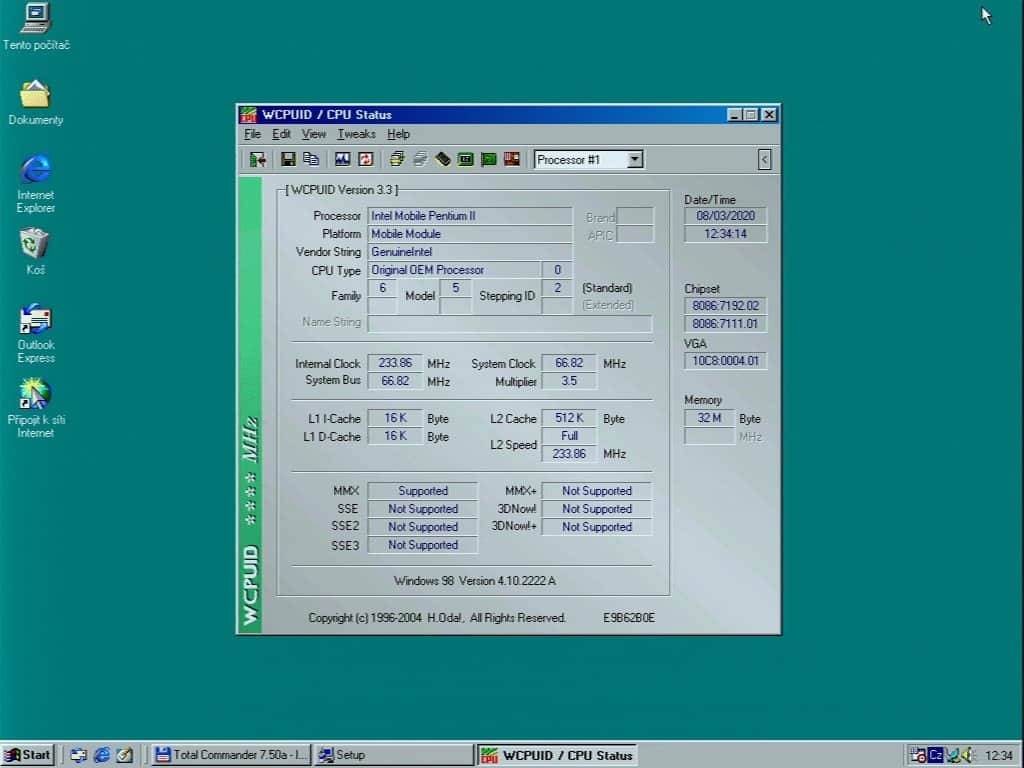1024x768 pixels.
Task: Click the Vendor String field GenuineIntel
Action: pos(470,251)
